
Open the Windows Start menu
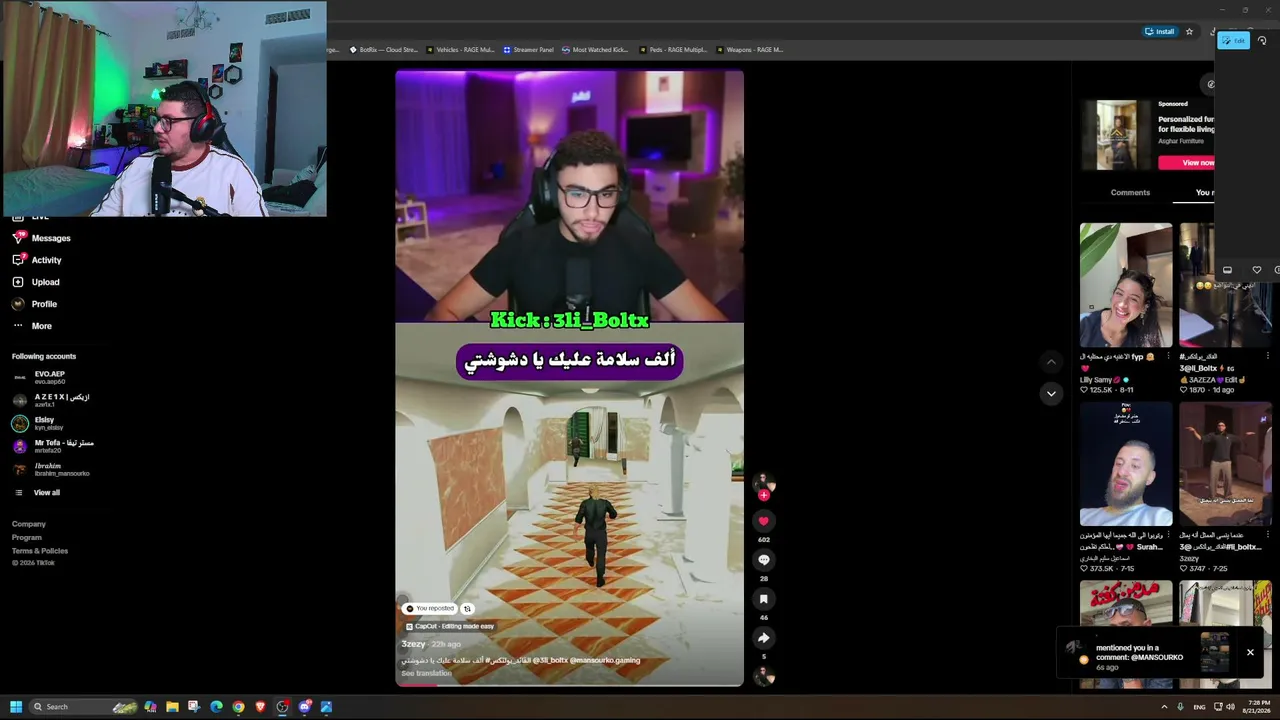coord(16,707)
